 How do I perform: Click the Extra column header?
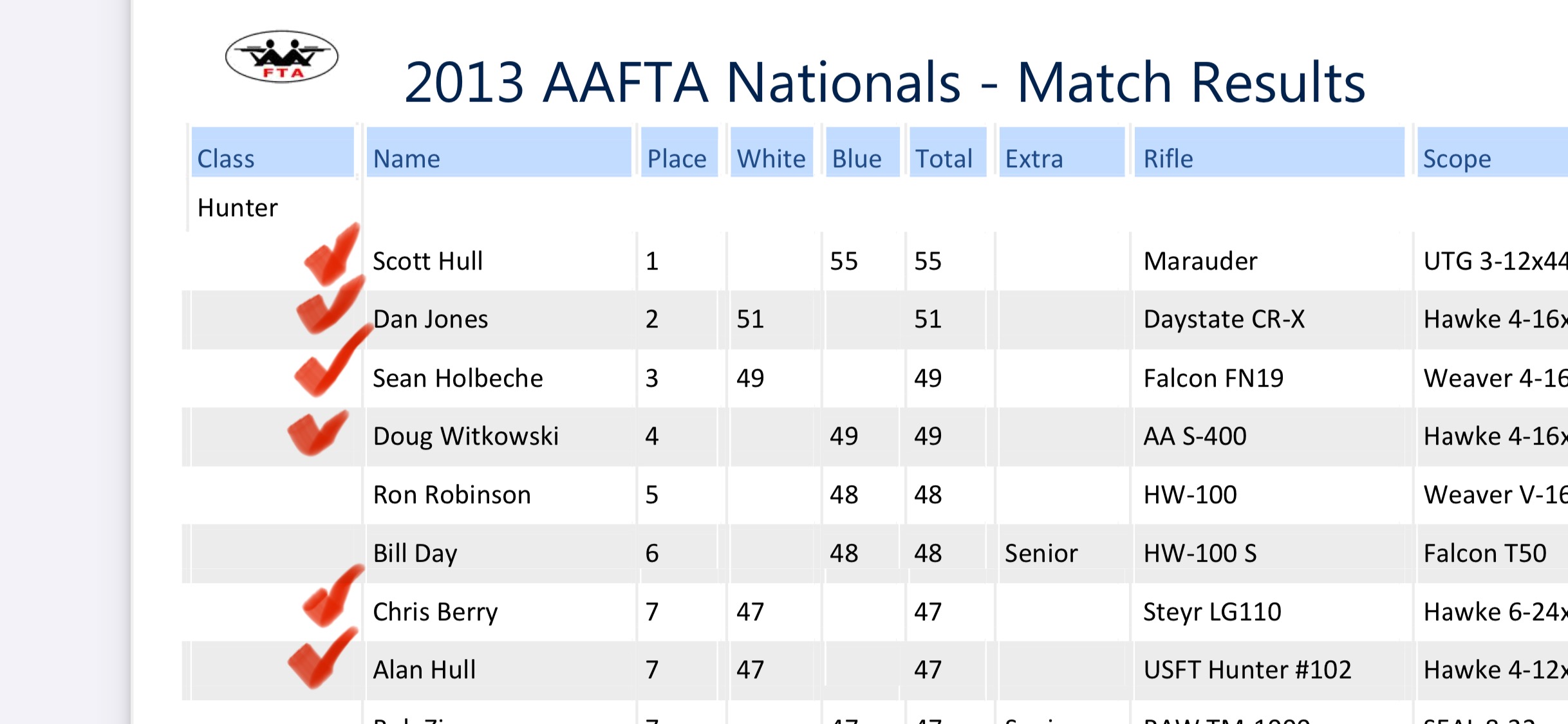1062,152
